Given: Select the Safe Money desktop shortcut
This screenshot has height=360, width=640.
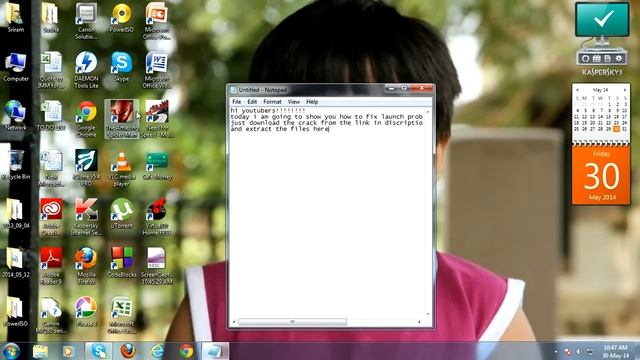Looking at the screenshot, I should coord(157,164).
